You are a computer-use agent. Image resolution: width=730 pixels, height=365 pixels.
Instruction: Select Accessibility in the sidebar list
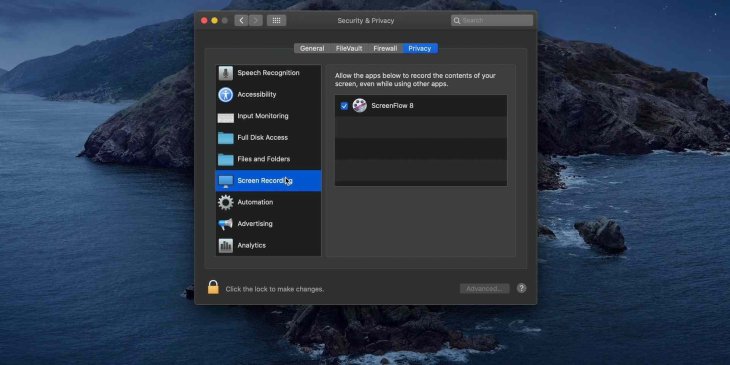click(x=269, y=95)
